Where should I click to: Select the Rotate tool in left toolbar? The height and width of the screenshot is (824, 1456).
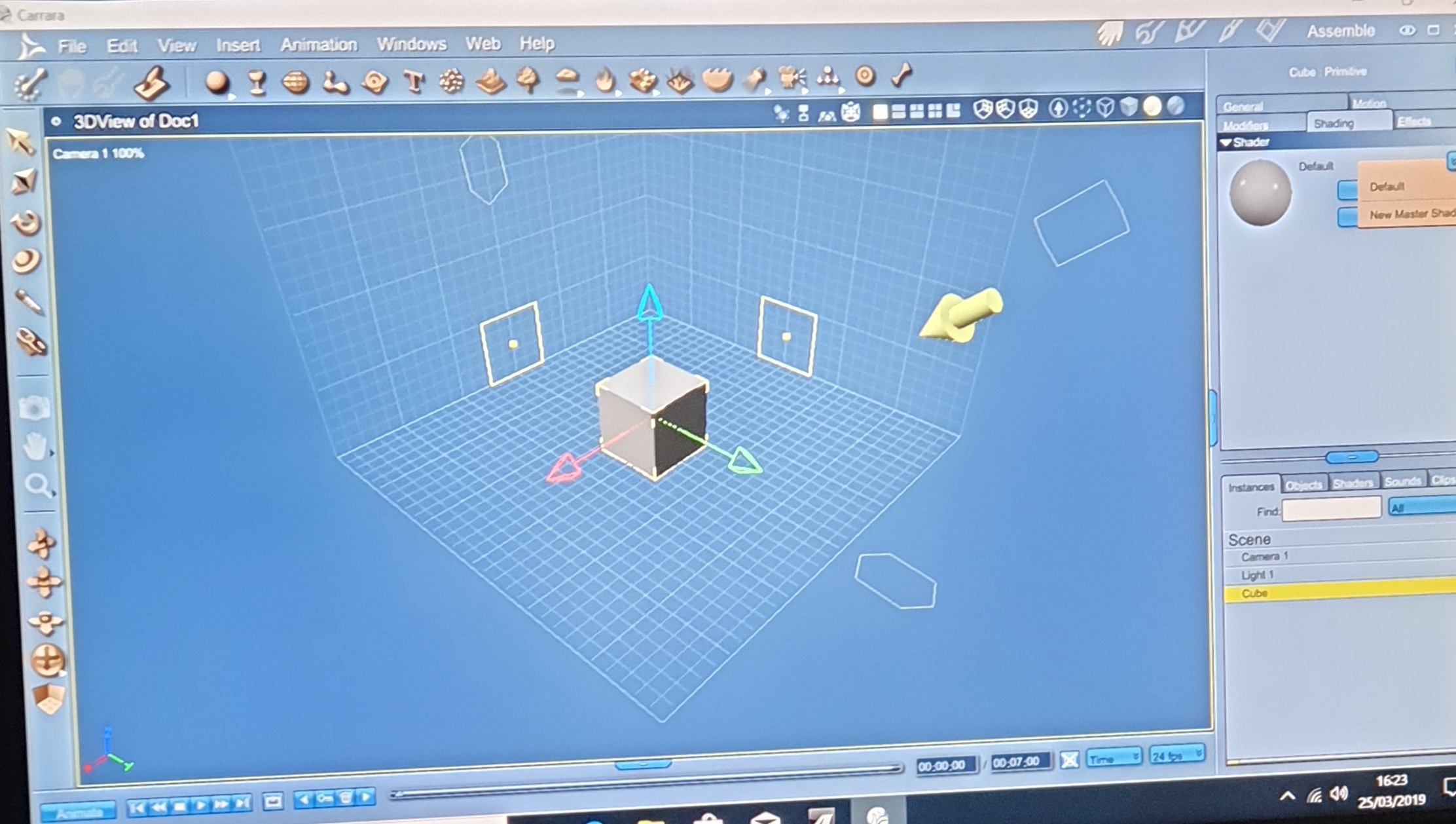[x=26, y=223]
